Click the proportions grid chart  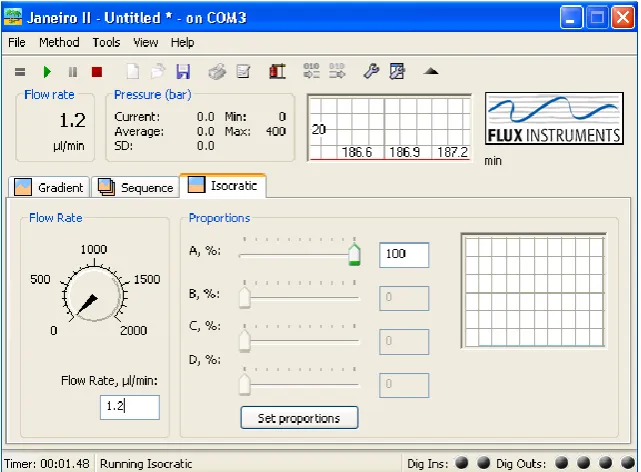[x=534, y=291]
